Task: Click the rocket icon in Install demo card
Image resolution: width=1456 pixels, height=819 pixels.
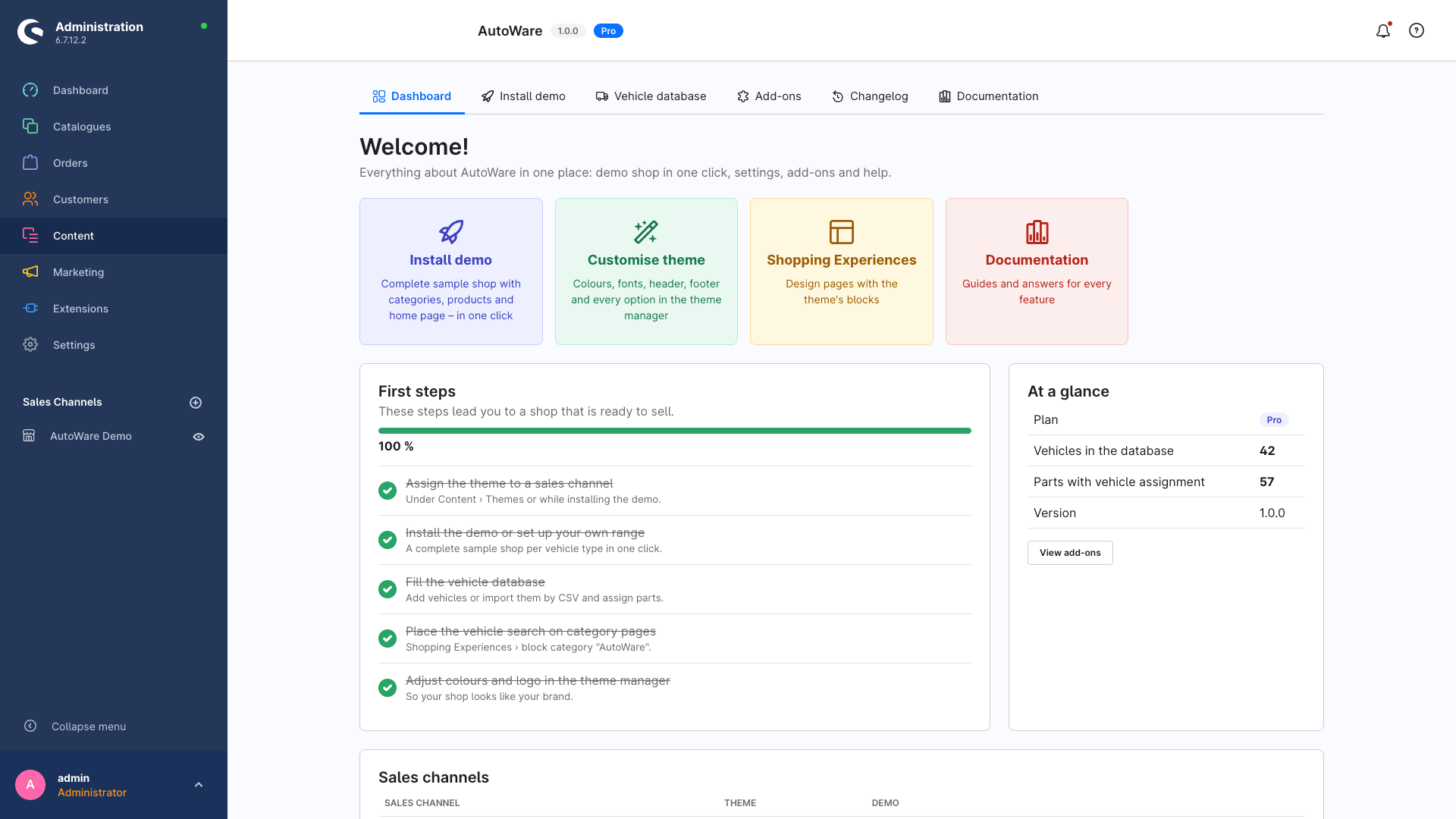Action: 451,232
